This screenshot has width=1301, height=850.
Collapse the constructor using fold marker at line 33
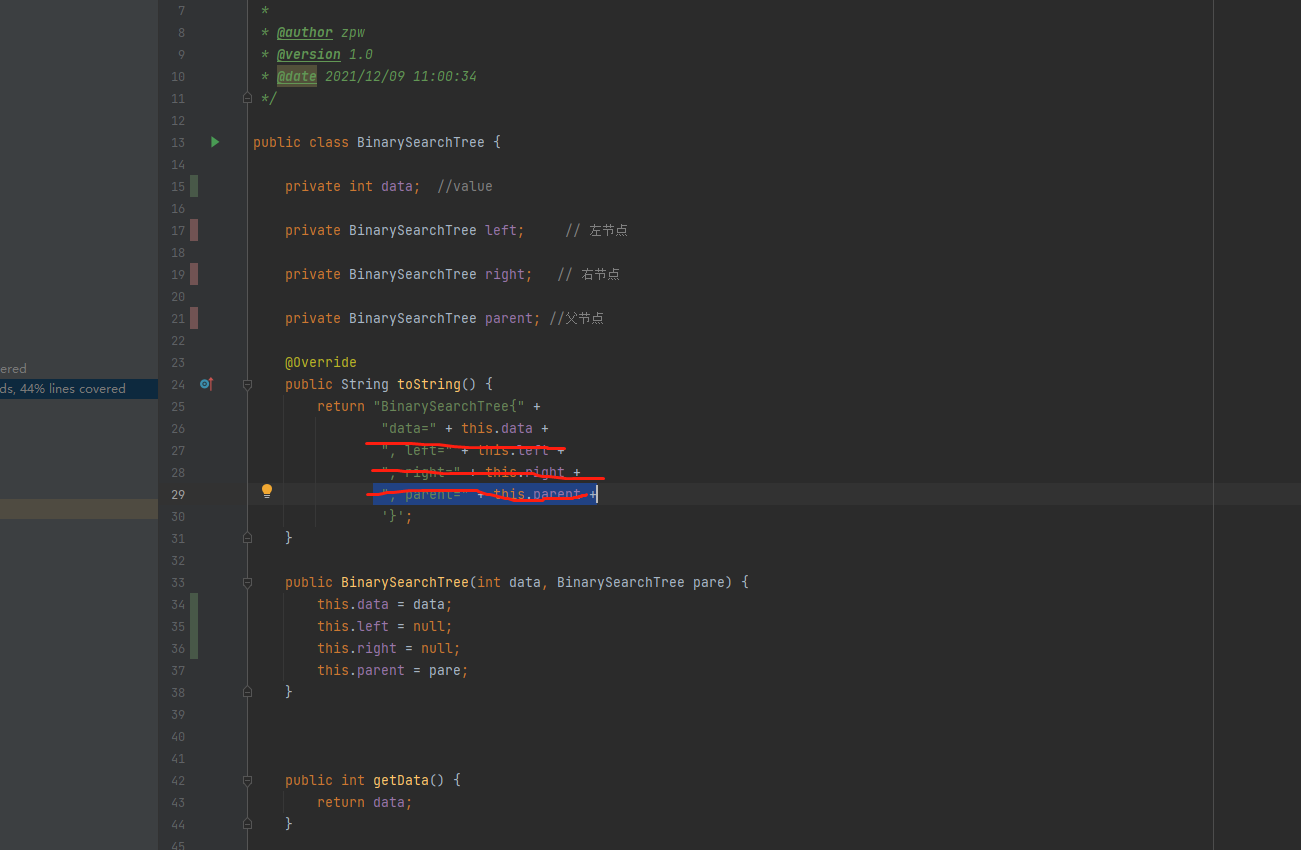(247, 582)
